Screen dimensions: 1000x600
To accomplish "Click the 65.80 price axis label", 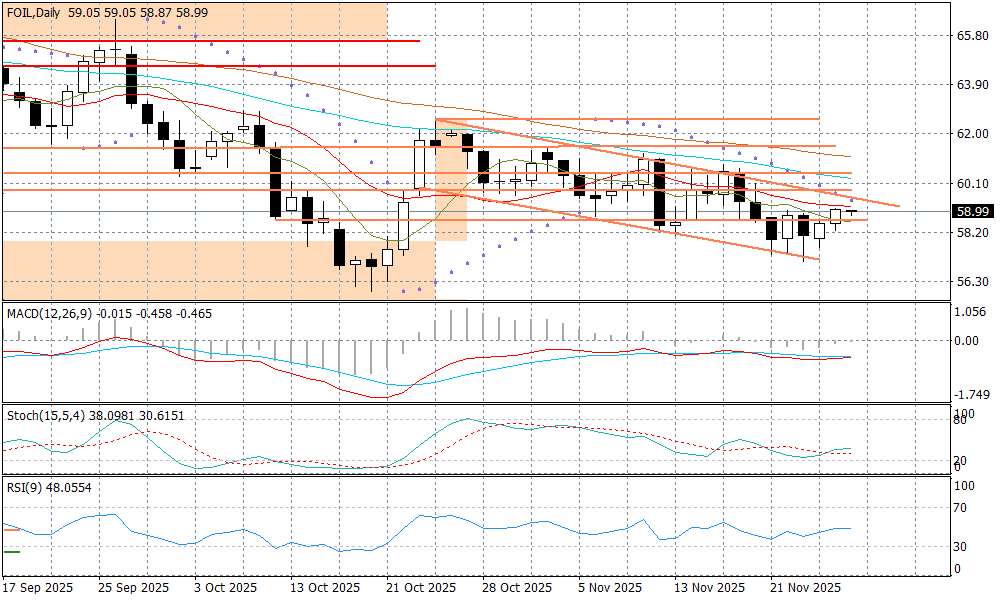I will pos(972,36).
